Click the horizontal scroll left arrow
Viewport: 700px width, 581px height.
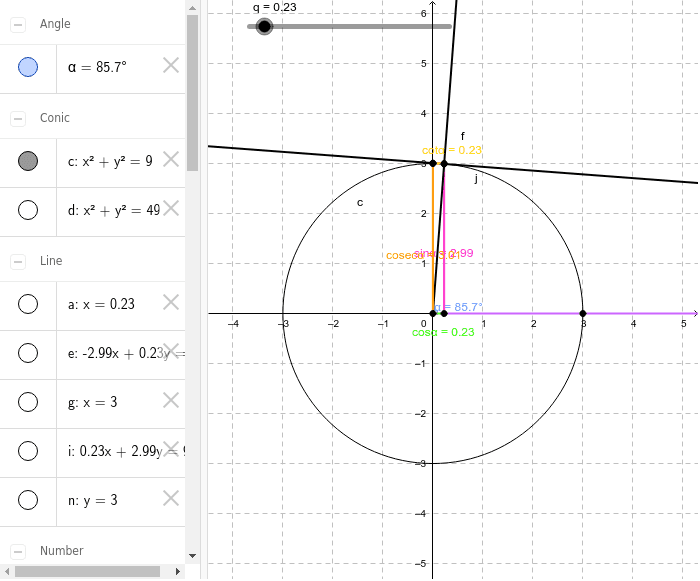[6, 572]
